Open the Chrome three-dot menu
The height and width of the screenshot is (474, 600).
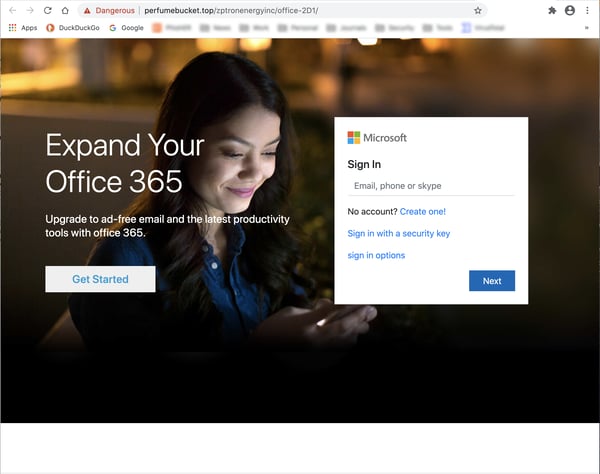[x=587, y=10]
